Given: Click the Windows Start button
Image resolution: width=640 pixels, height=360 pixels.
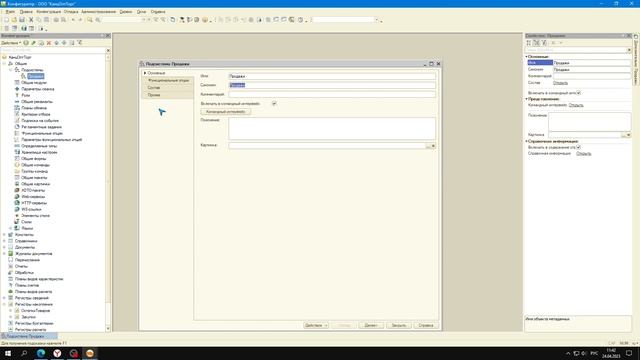Looking at the screenshot, I should (x=8, y=353).
